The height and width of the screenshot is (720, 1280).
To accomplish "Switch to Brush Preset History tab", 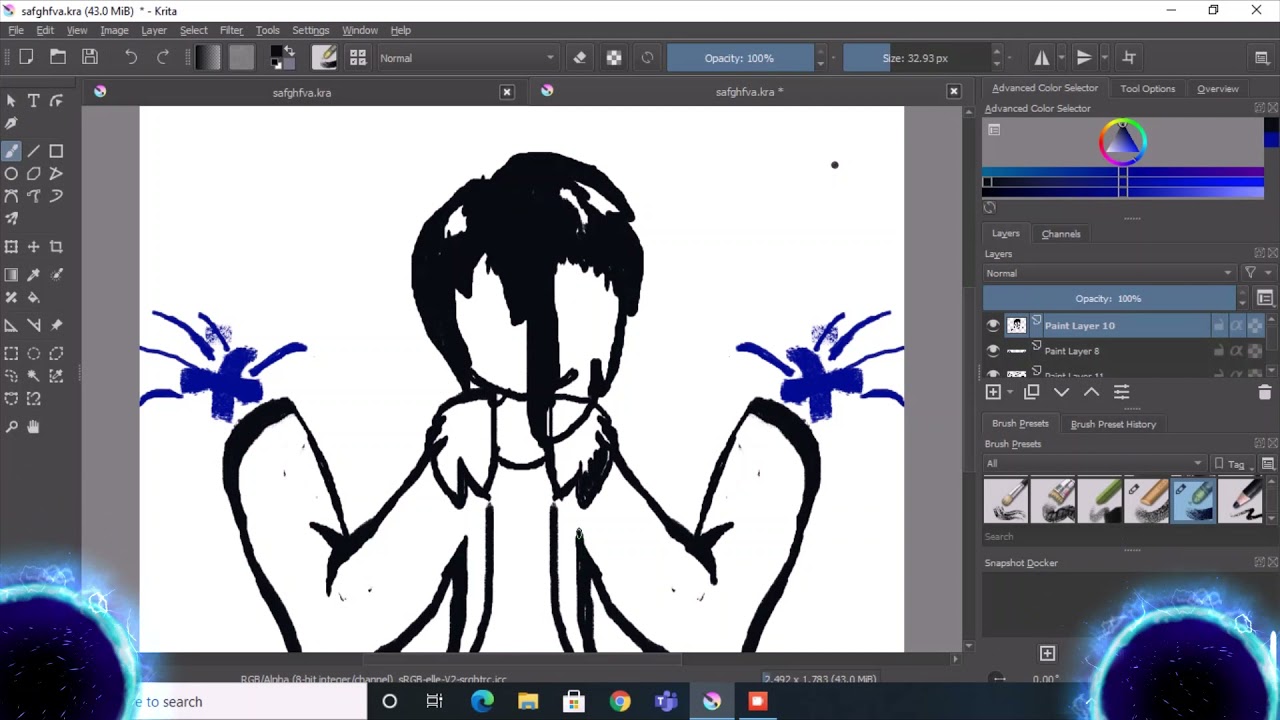I will pyautogui.click(x=1113, y=424).
